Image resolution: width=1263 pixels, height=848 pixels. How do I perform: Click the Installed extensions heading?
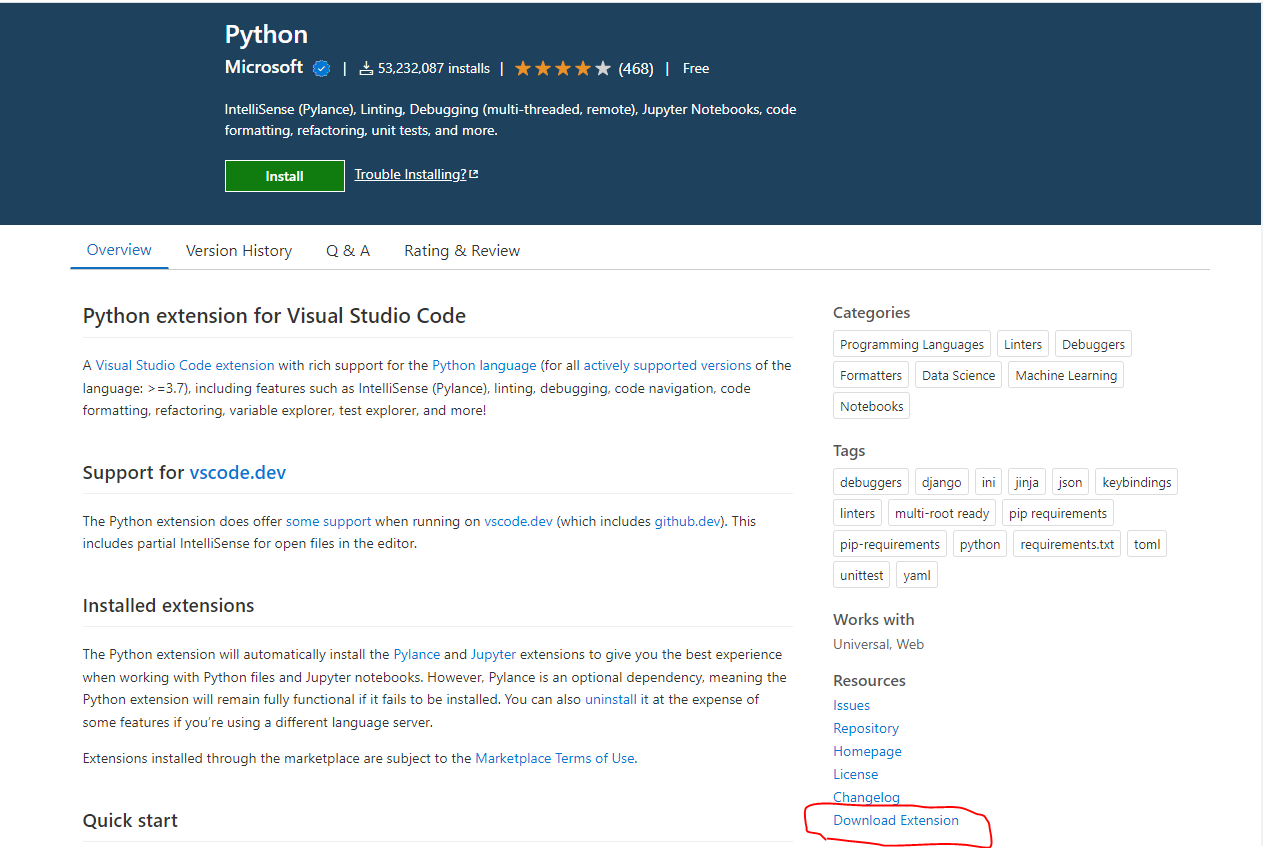pos(169,605)
